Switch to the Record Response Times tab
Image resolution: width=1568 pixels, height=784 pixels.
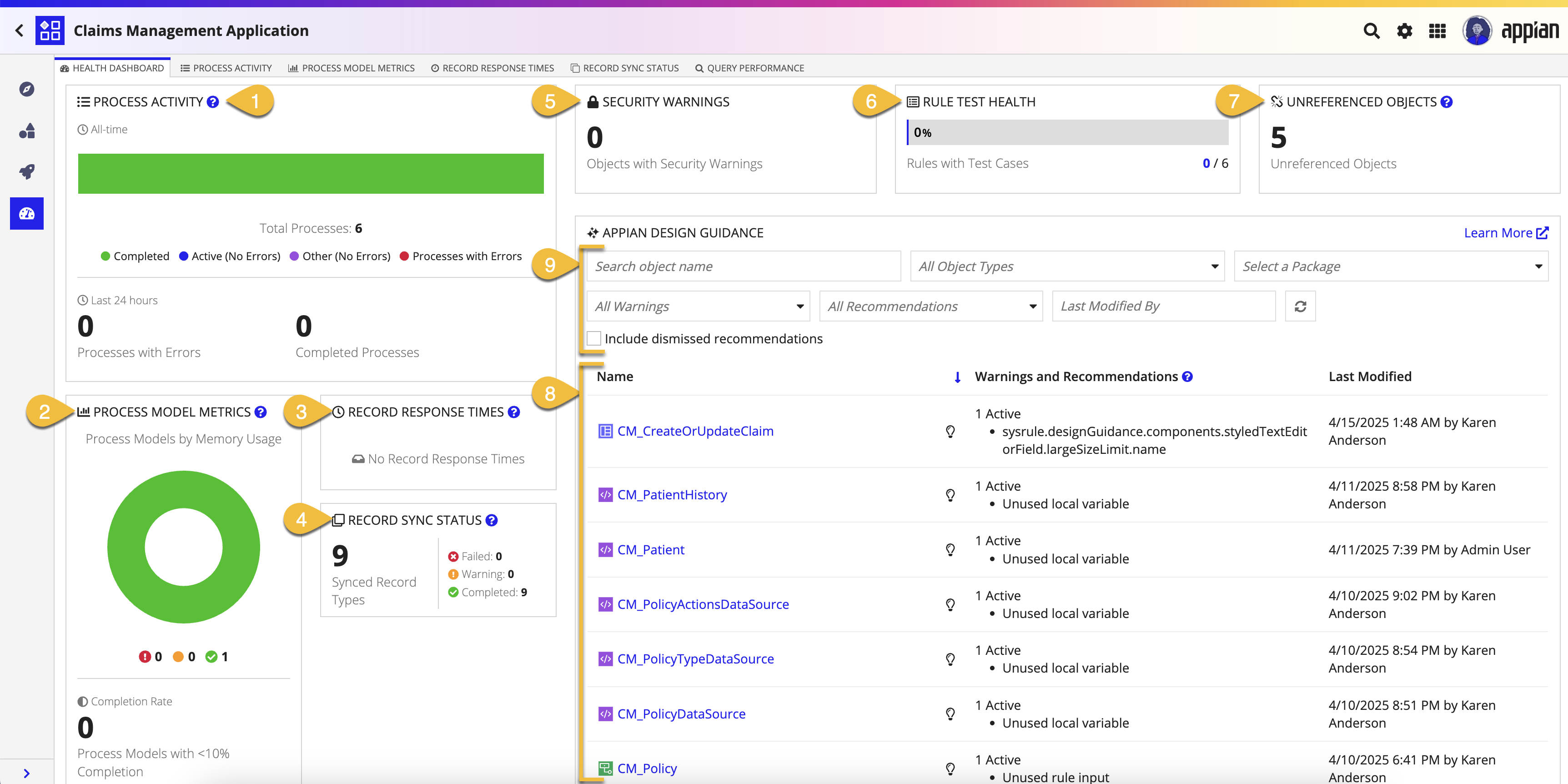coord(493,68)
